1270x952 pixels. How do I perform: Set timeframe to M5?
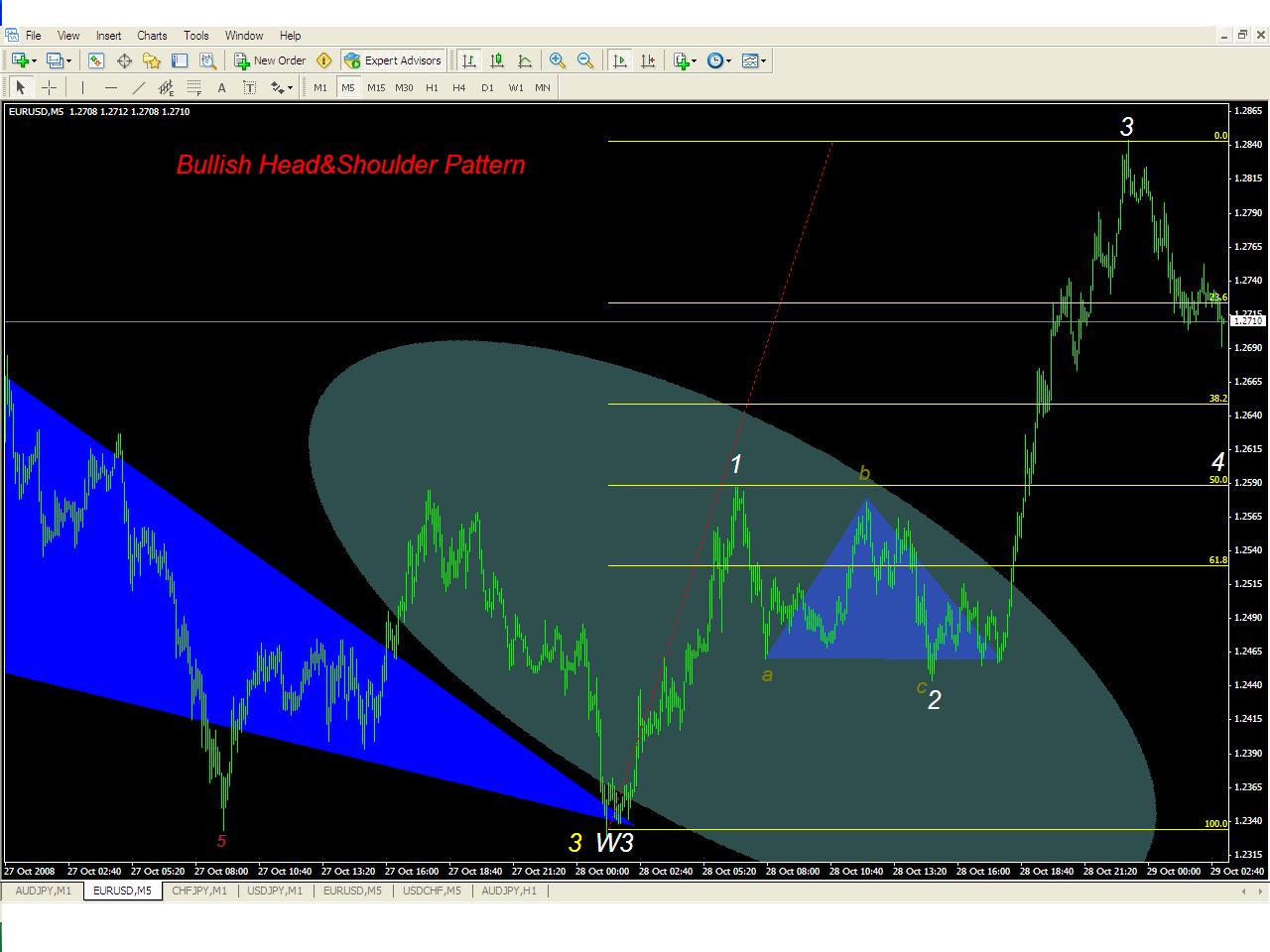tap(348, 87)
